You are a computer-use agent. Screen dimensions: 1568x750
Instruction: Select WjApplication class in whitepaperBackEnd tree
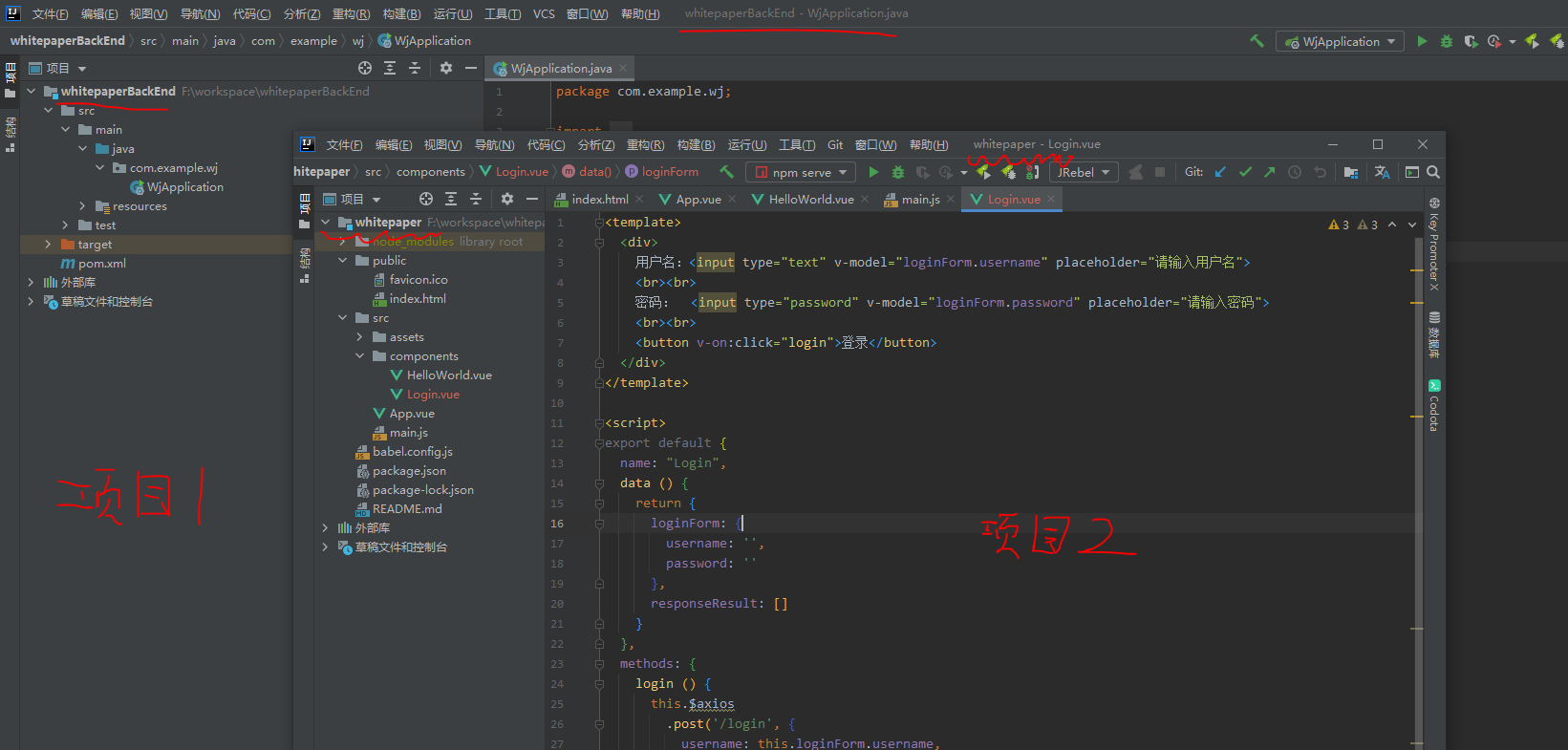184,187
